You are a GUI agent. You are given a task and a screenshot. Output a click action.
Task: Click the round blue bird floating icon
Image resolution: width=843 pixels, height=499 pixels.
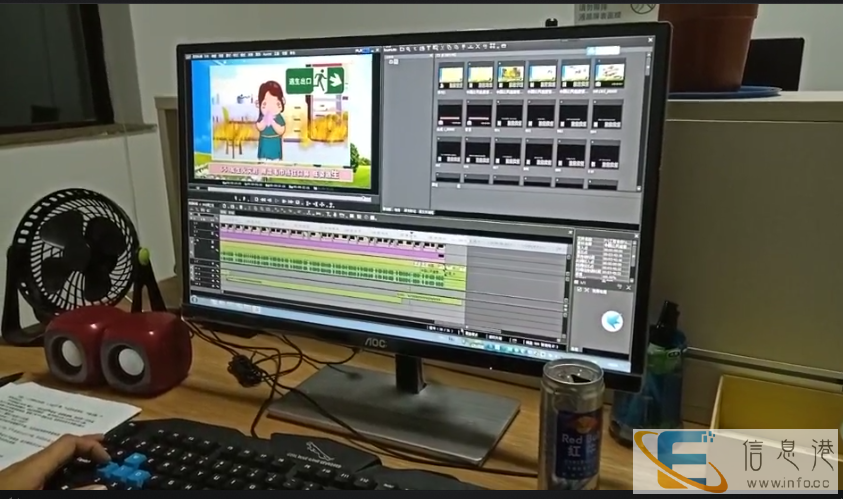point(612,321)
